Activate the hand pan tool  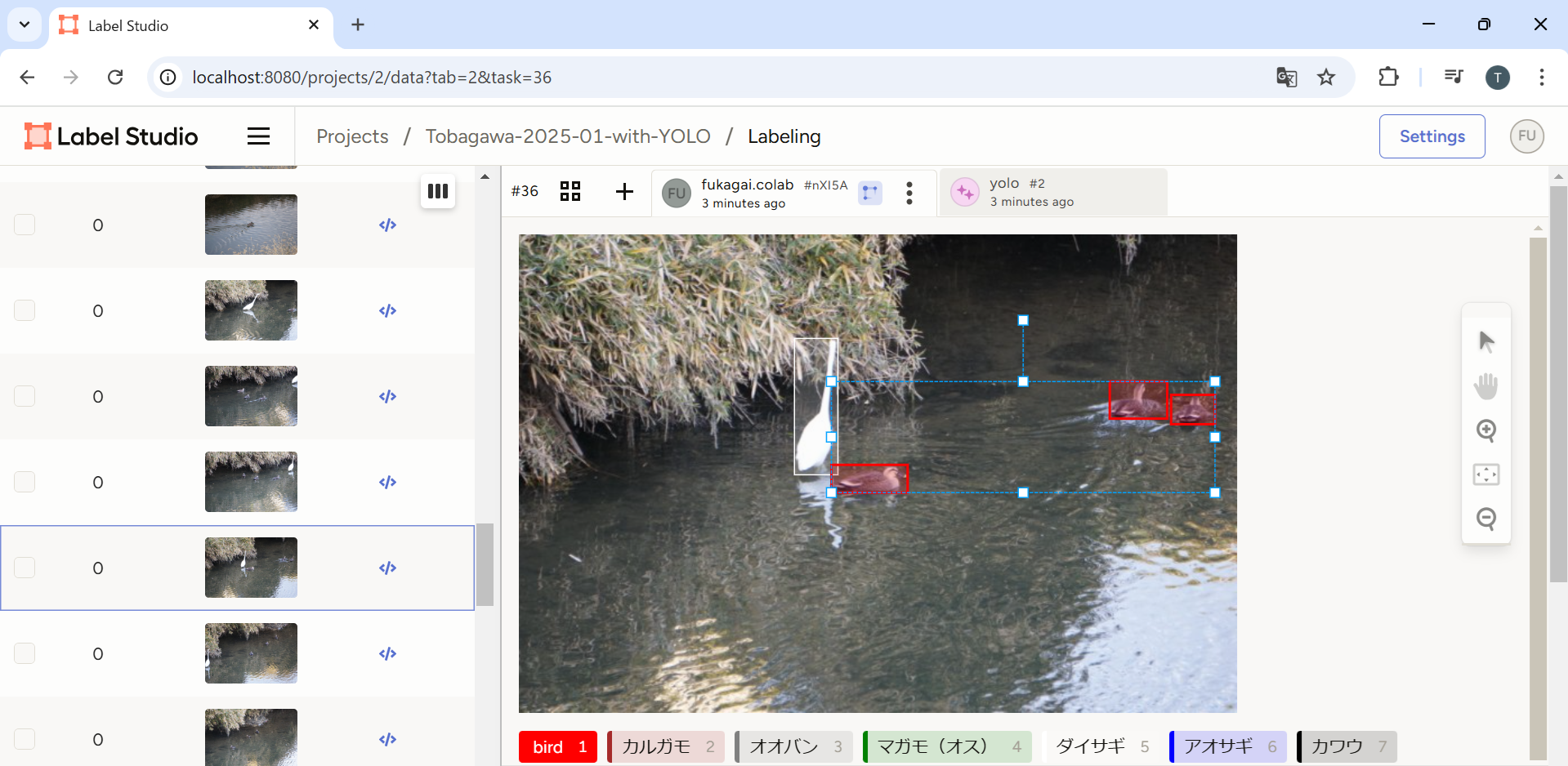pyautogui.click(x=1485, y=385)
